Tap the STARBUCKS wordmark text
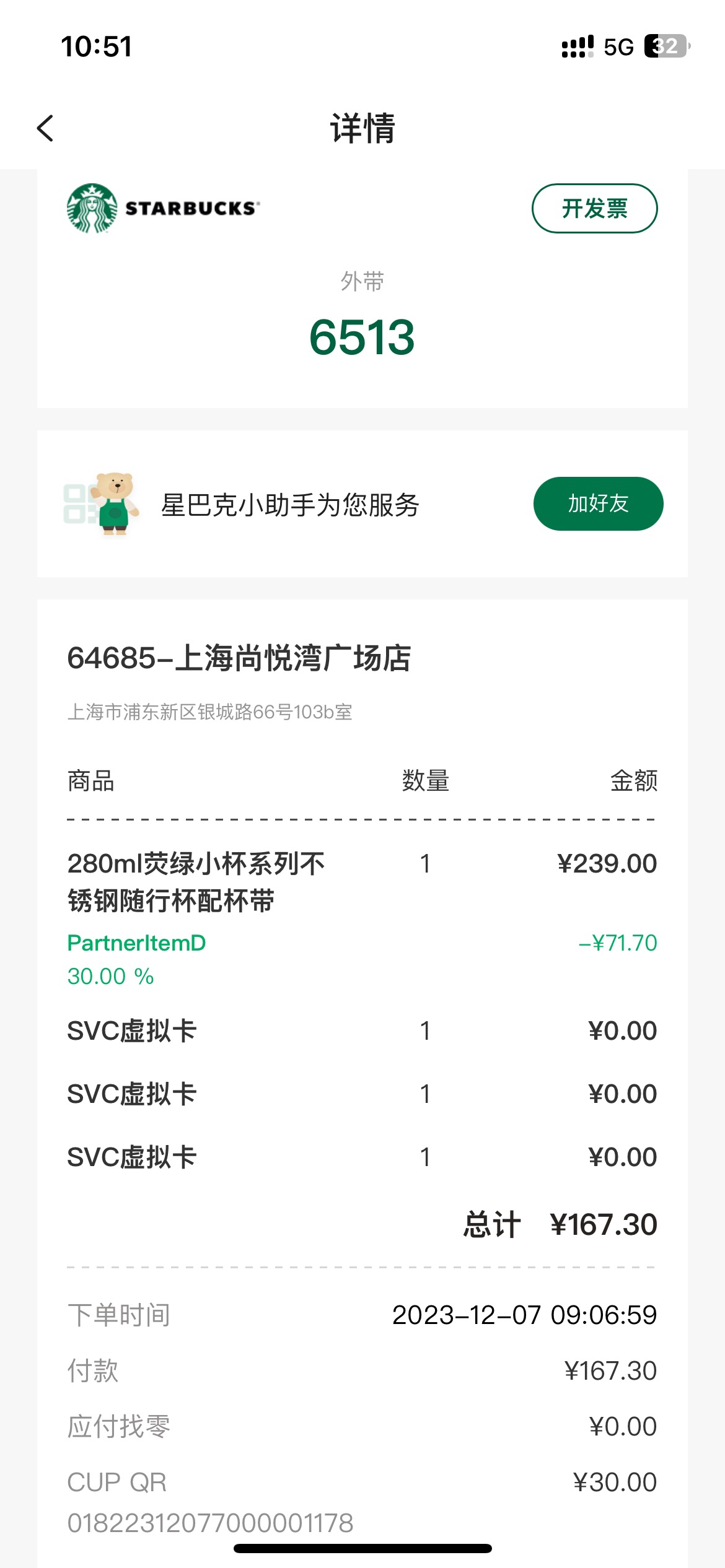The width and height of the screenshot is (725, 1568). [192, 209]
